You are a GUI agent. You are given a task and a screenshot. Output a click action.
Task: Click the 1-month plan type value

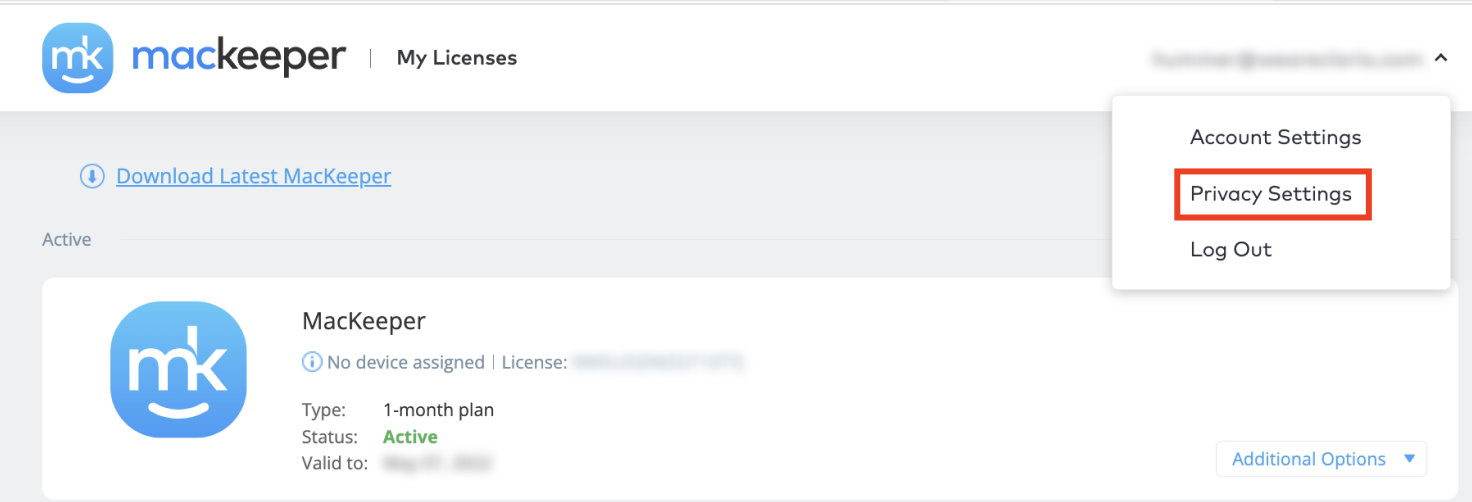439,410
